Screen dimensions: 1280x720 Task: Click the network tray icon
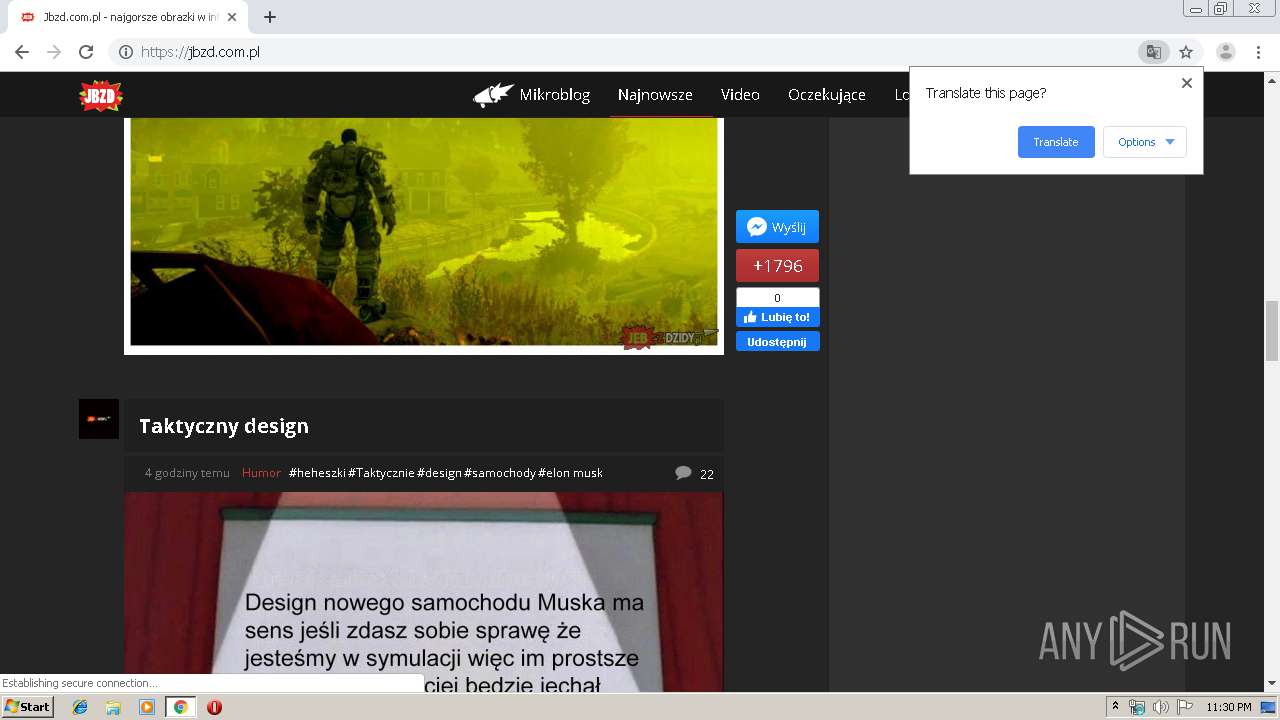point(1137,707)
